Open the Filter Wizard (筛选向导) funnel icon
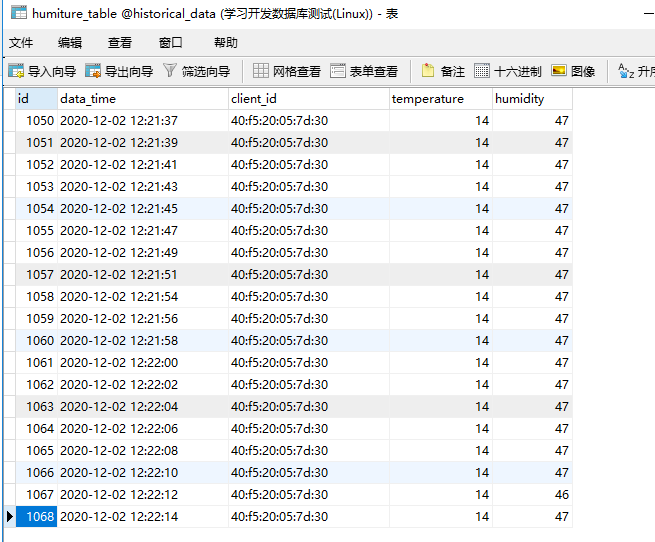655x542 pixels. 170,71
